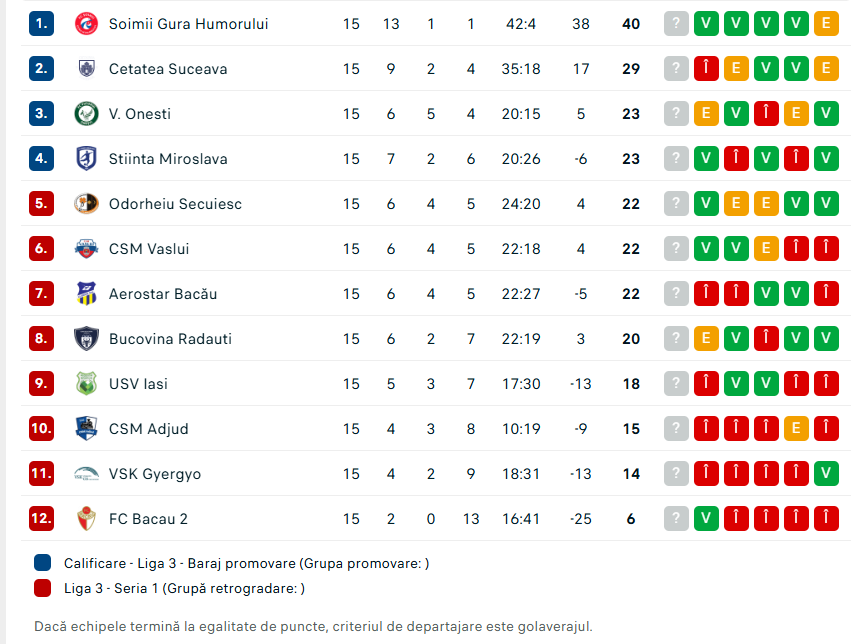This screenshot has height=644, width=854.
Task: Click the CSM Vaslui club crest
Action: pos(87,249)
